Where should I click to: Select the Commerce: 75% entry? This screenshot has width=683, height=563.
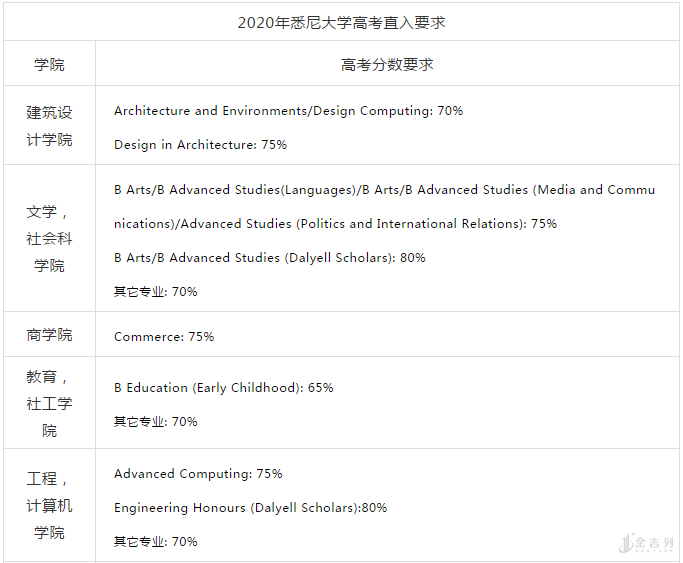(164, 337)
